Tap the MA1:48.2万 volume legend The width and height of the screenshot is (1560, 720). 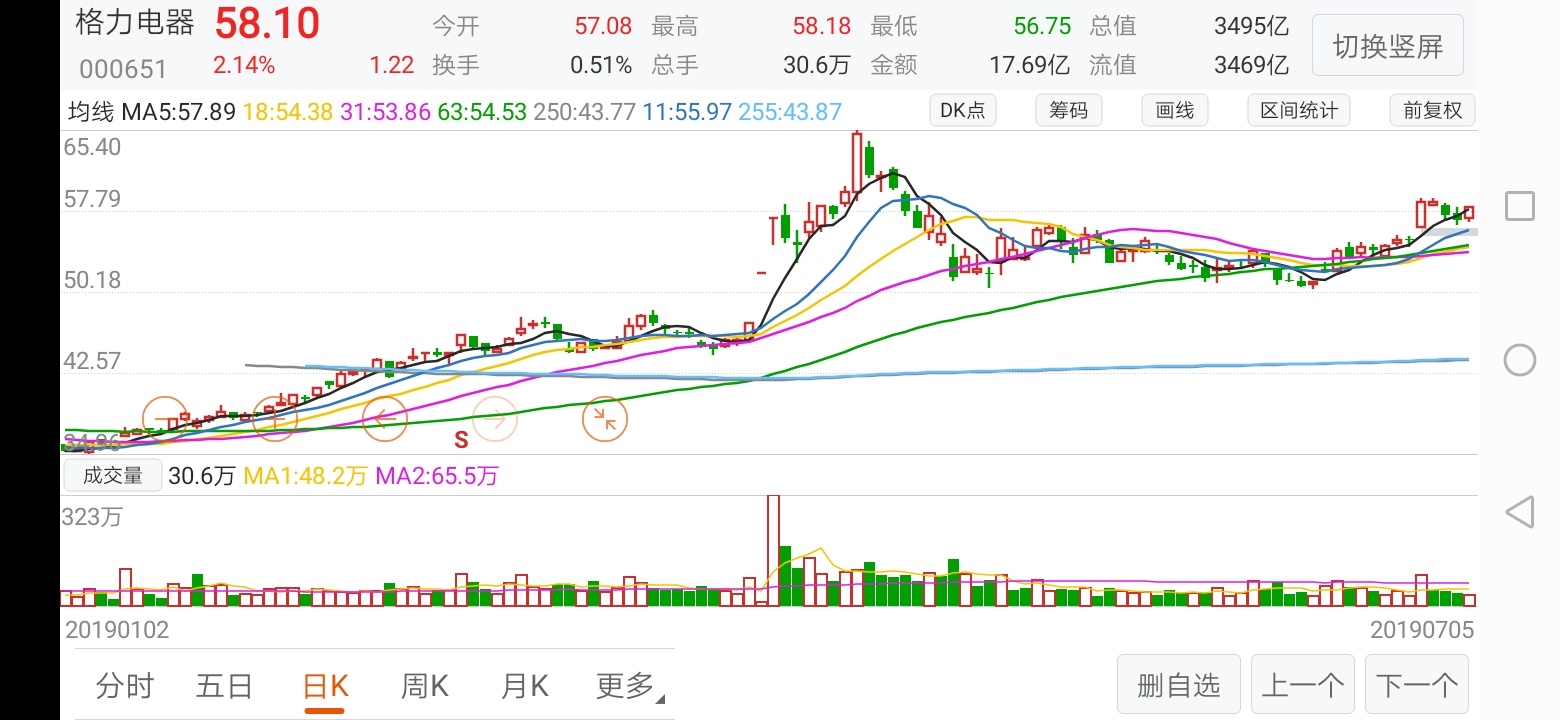click(x=306, y=476)
